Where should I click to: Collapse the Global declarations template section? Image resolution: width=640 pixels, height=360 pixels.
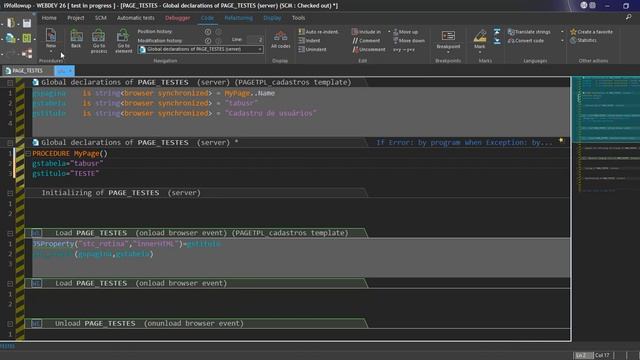(10, 83)
